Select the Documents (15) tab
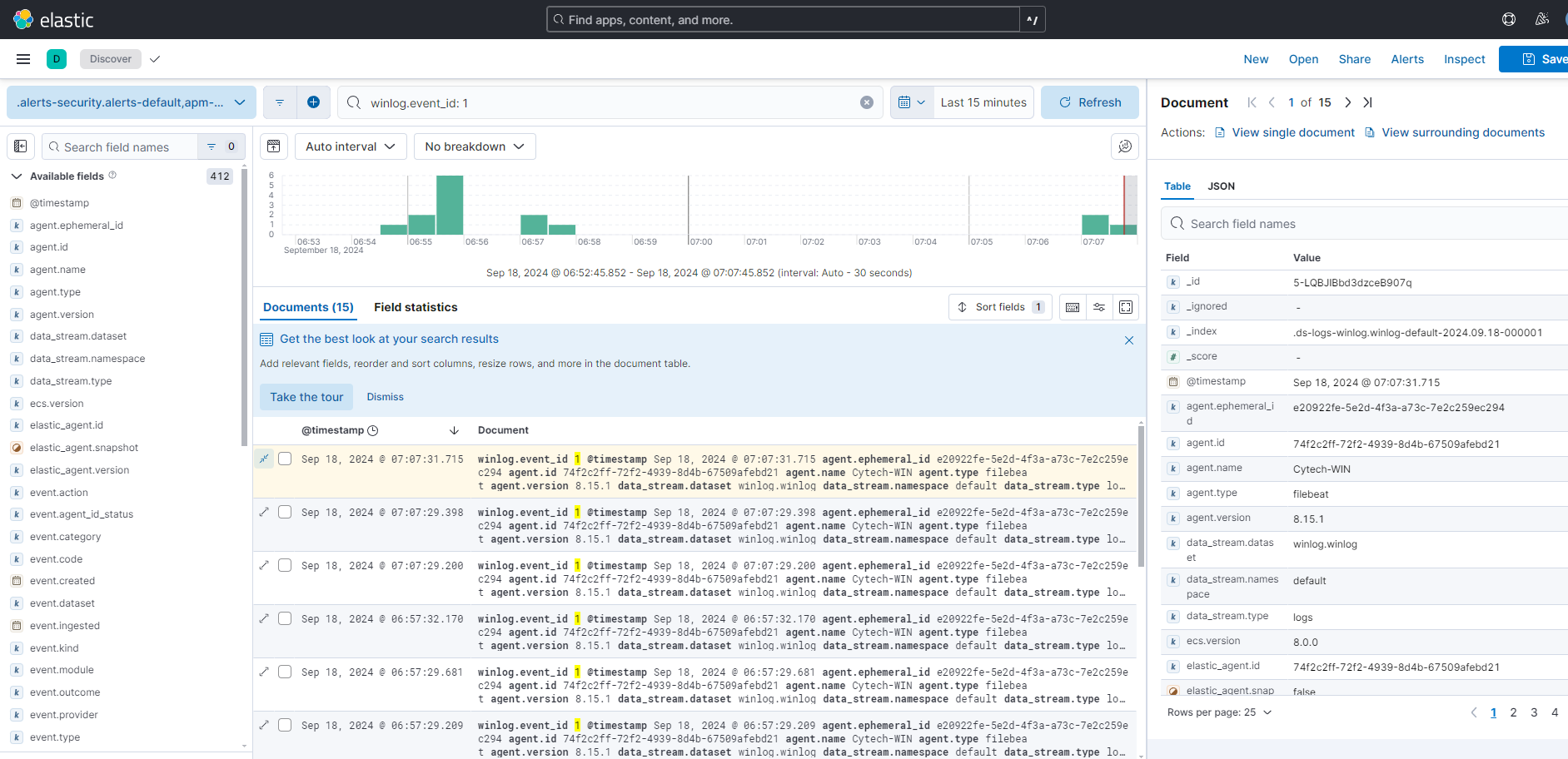Image resolution: width=1568 pixels, height=759 pixels. pos(308,307)
